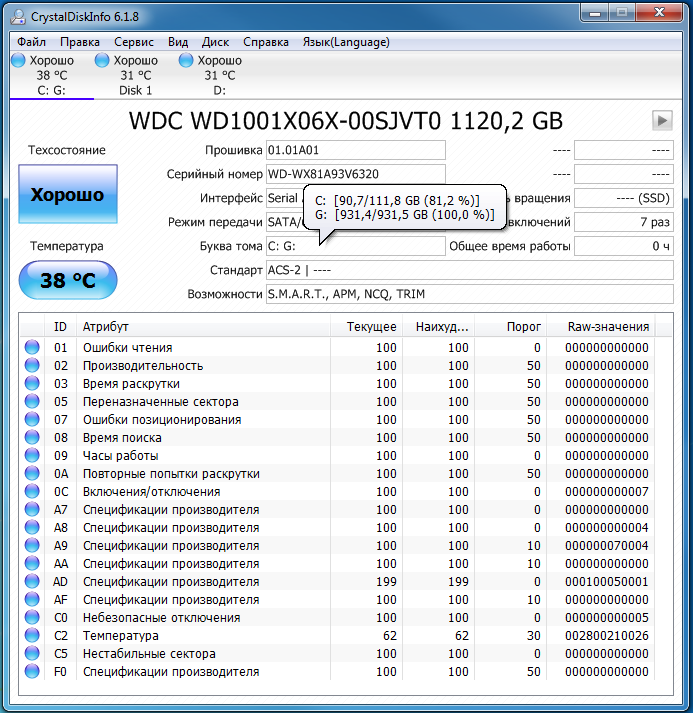Select the Часы работы attribute name
This screenshot has height=713, width=693.
tap(121, 456)
